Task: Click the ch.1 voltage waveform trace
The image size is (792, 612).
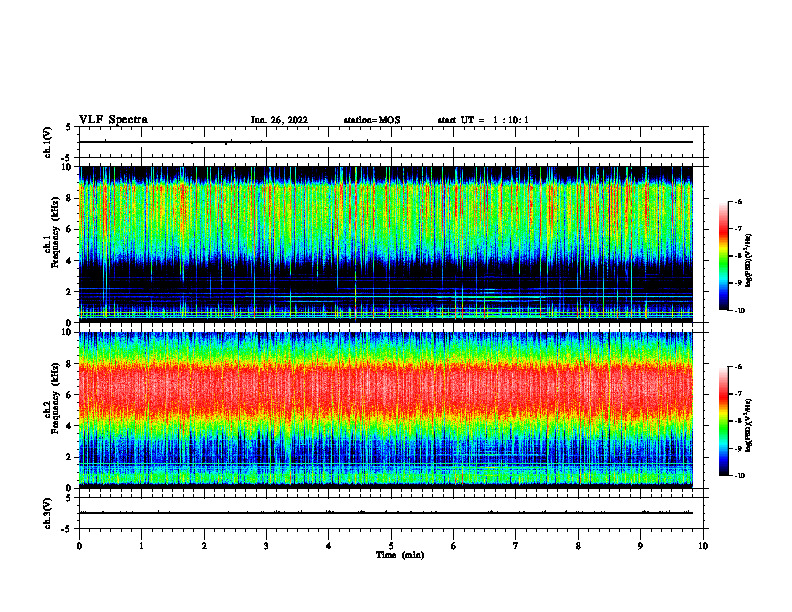Action: [386, 142]
